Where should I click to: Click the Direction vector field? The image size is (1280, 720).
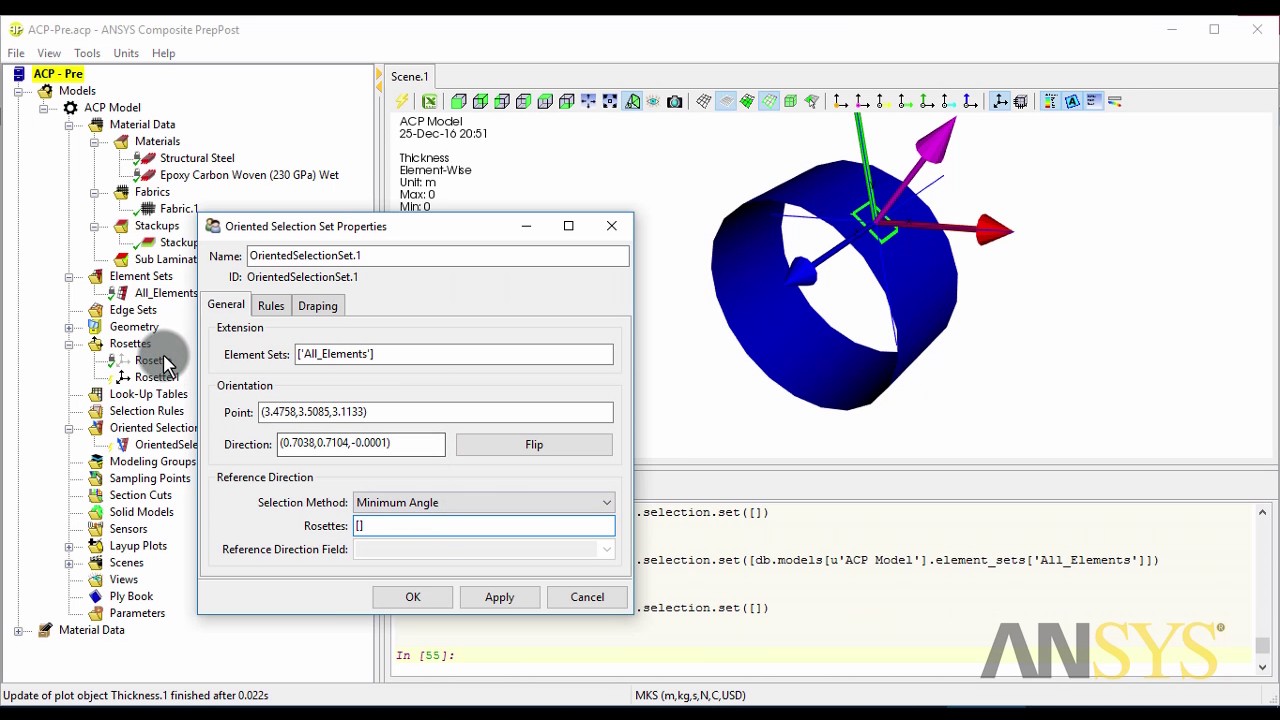361,444
